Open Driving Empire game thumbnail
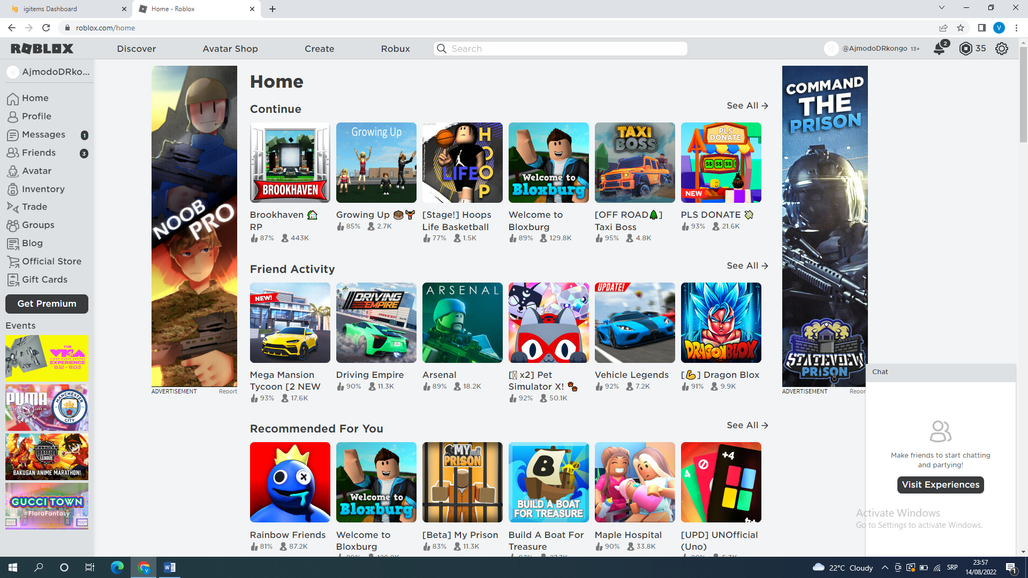This screenshot has height=578, width=1028. tap(376, 322)
